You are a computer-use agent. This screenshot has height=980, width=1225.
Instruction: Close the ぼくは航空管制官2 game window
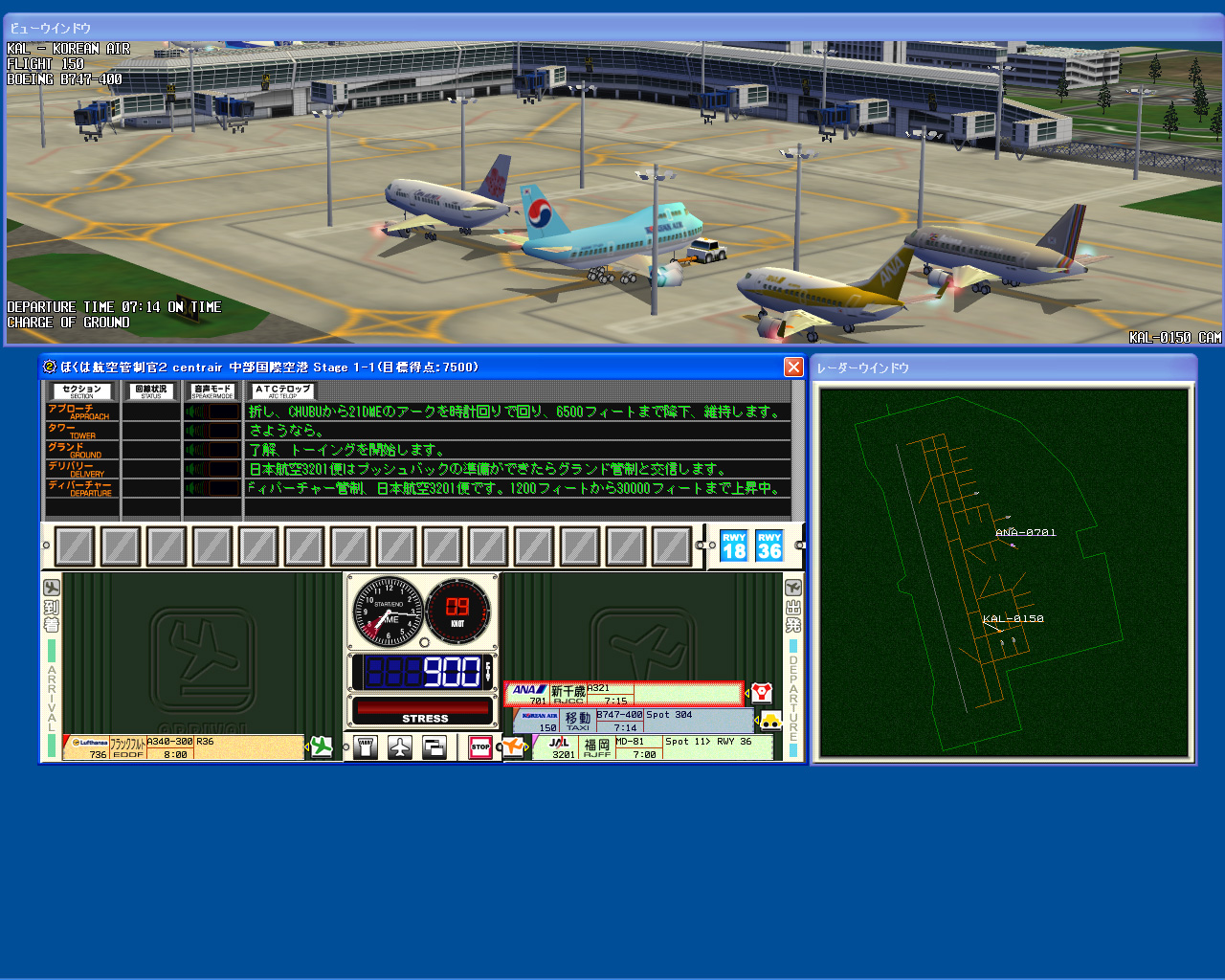pyautogui.click(x=793, y=367)
